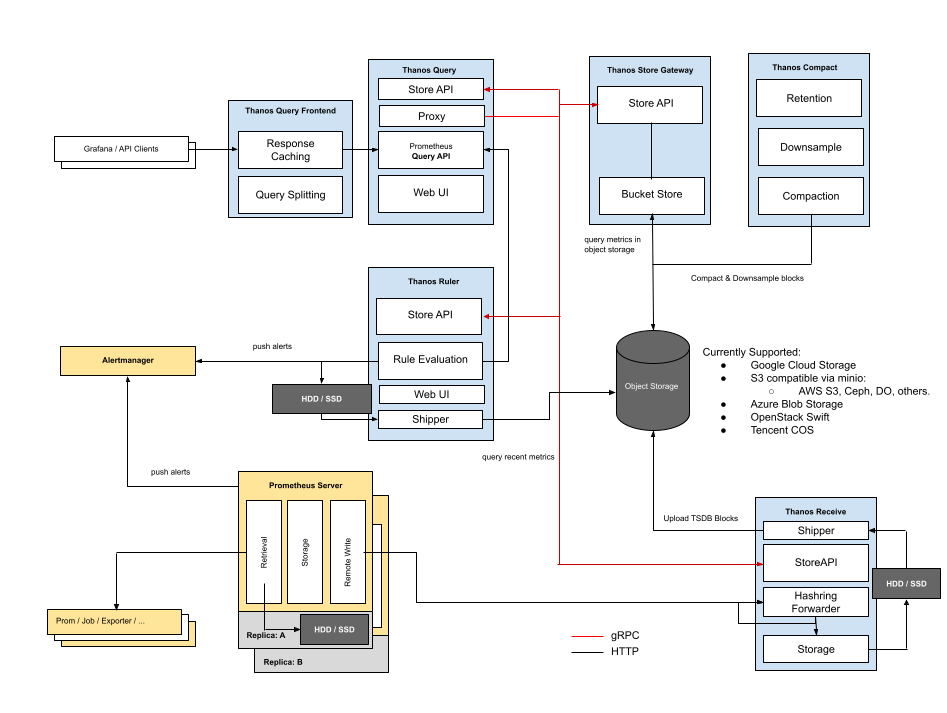Click the Thanos Store Gateway title

pos(650,70)
